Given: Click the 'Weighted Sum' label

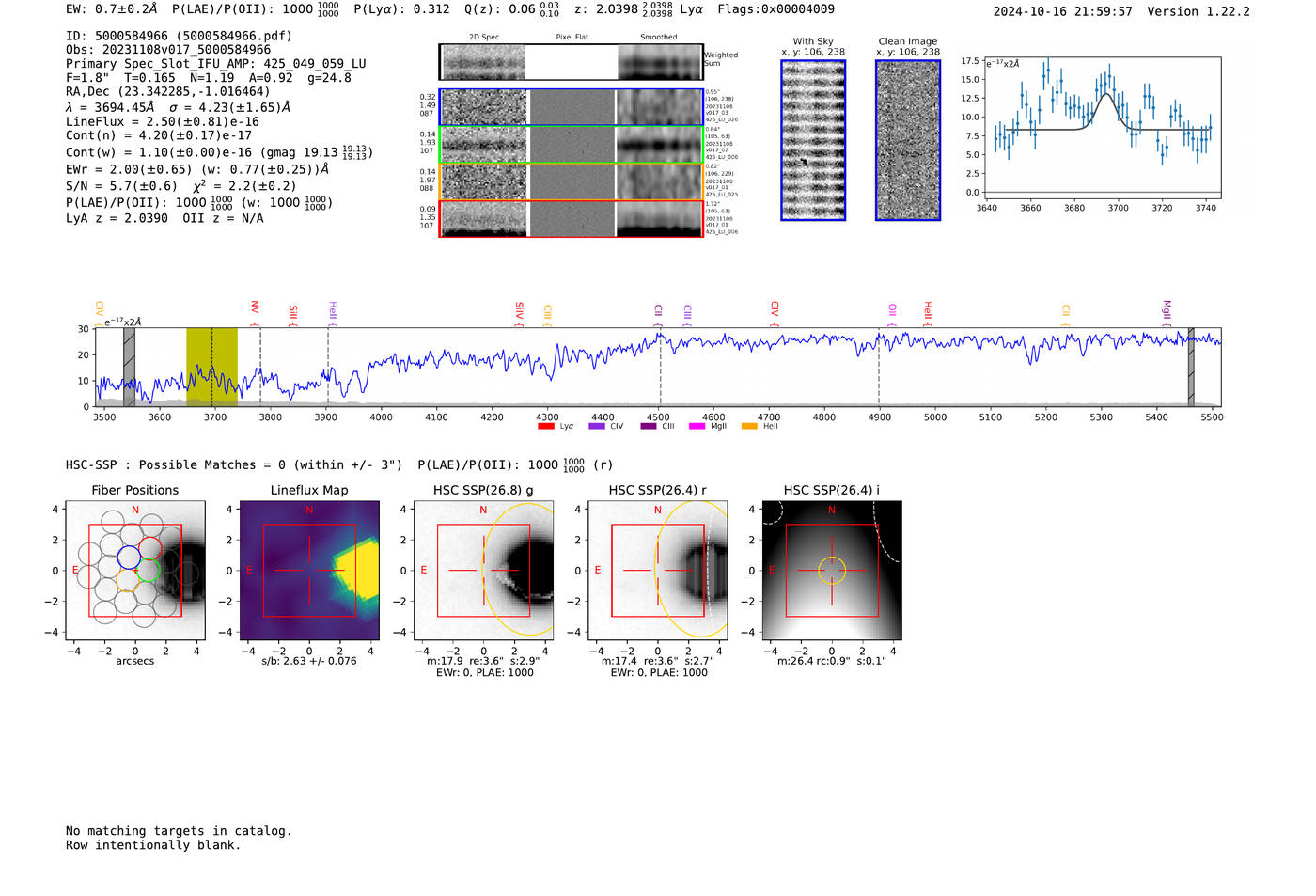Looking at the screenshot, I should point(721,59).
